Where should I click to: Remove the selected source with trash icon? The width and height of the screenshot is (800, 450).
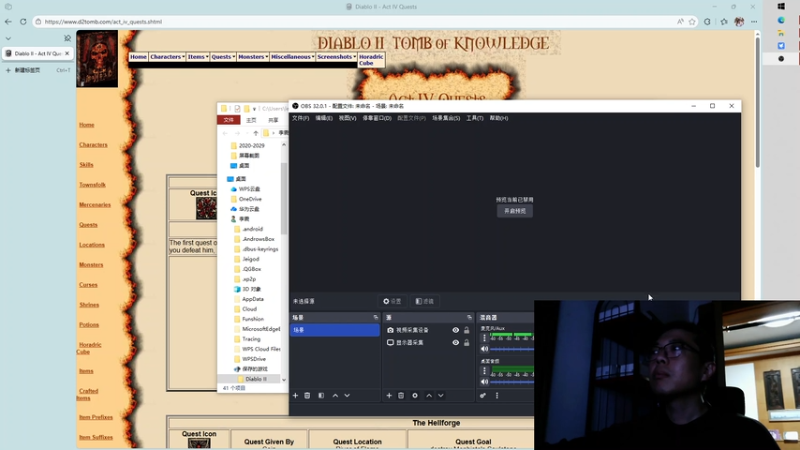pos(401,395)
